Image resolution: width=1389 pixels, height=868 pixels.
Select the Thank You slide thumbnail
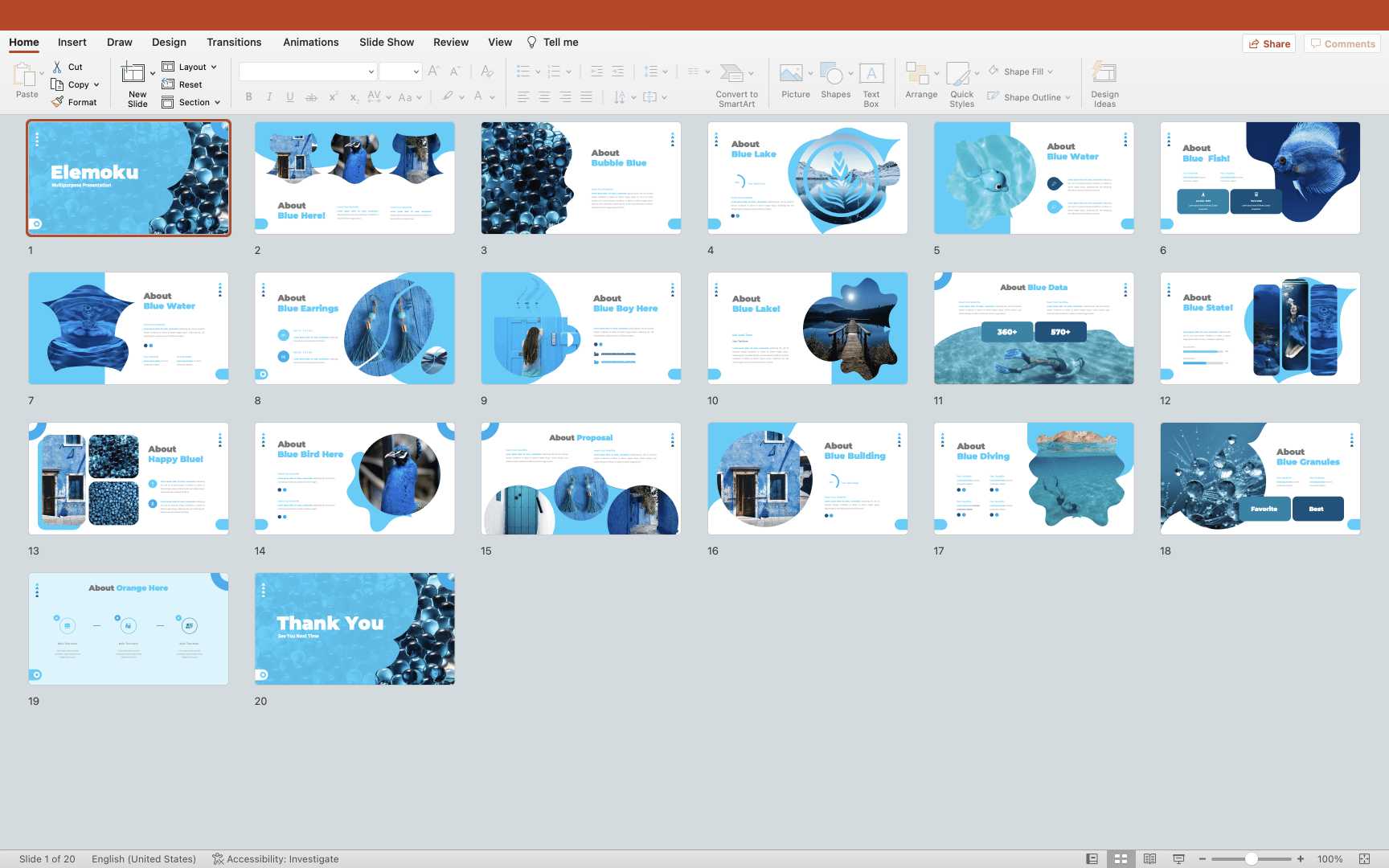354,628
